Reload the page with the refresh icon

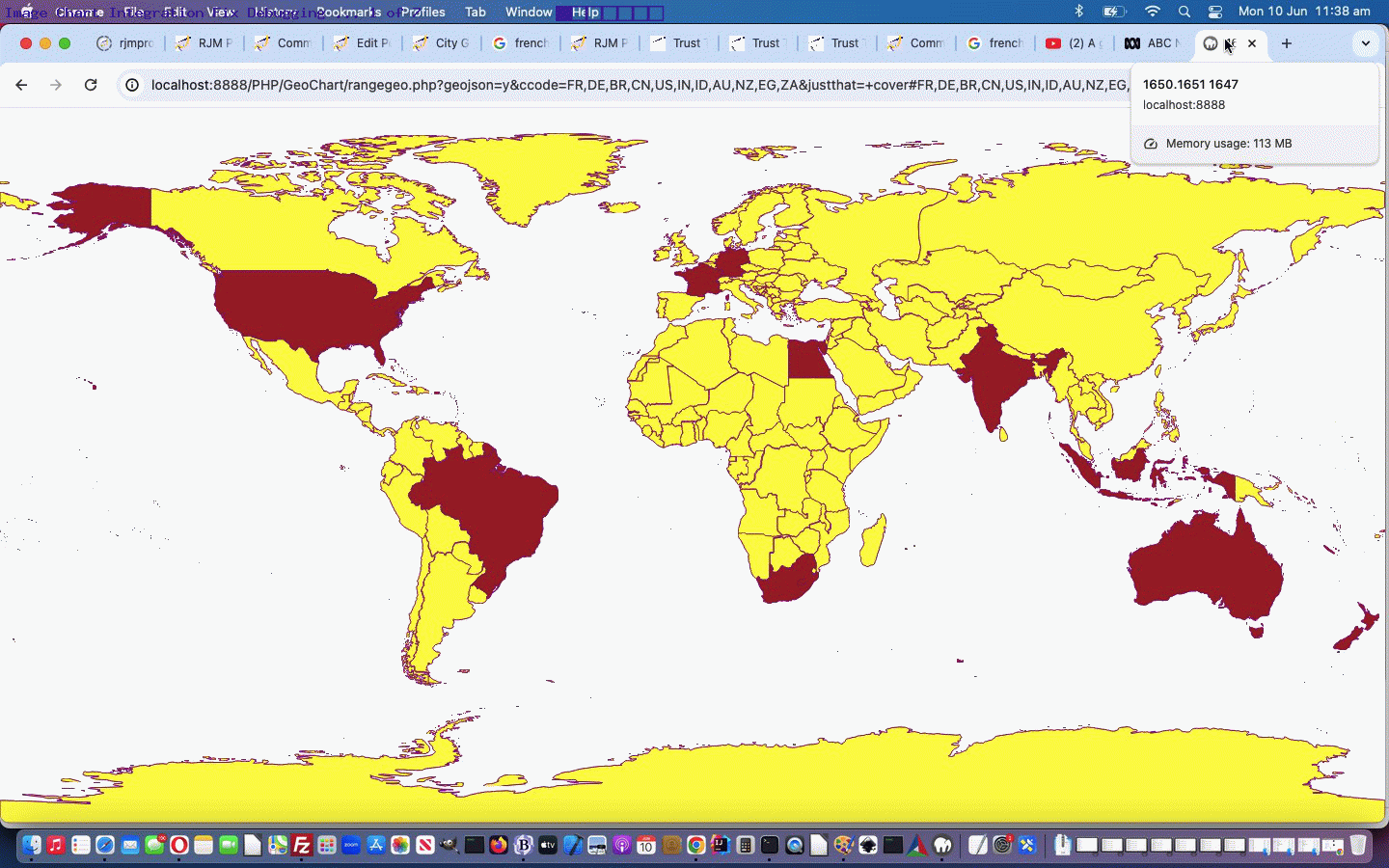tap(91, 85)
